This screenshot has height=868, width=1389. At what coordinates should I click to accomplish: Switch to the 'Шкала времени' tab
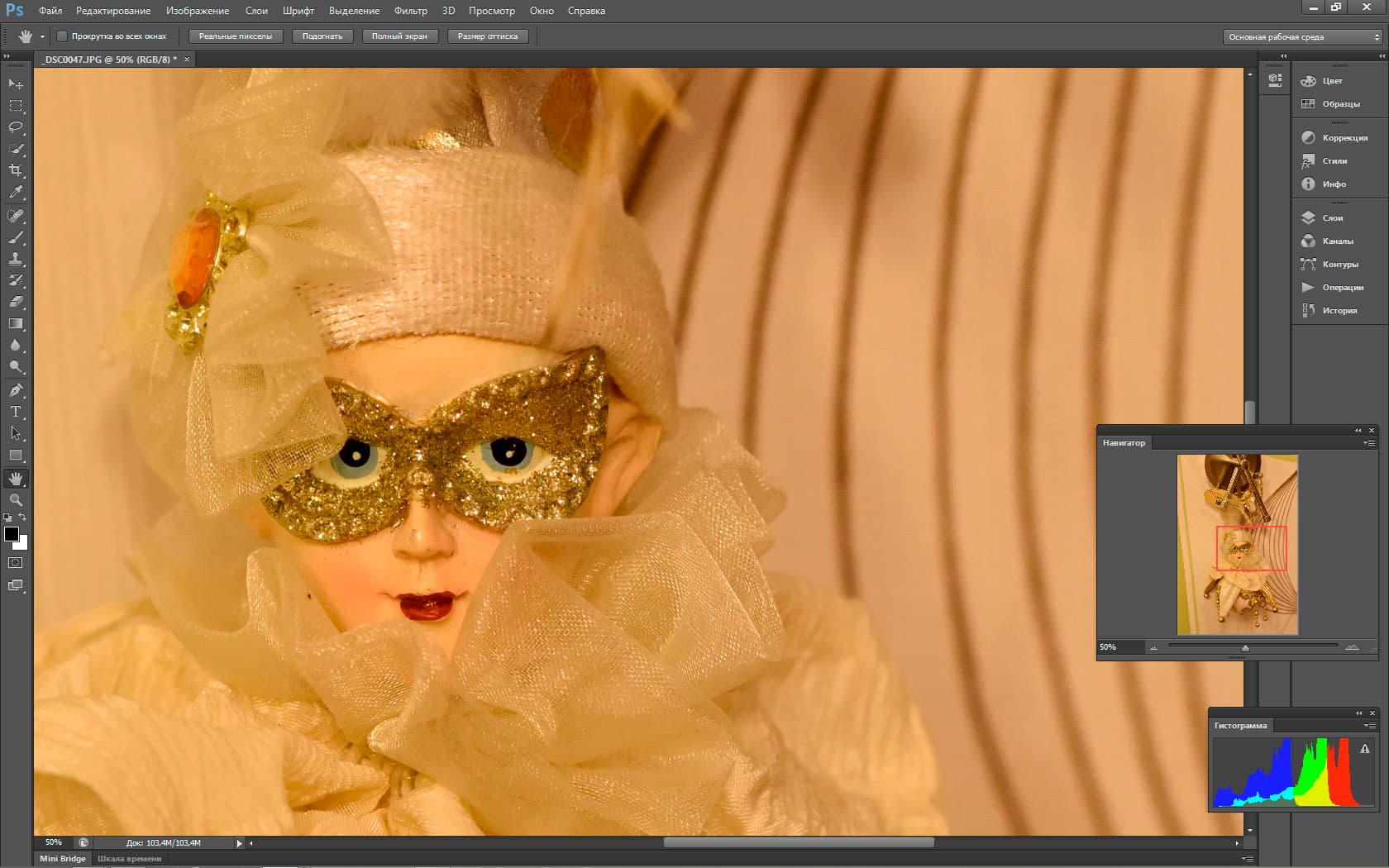130,858
